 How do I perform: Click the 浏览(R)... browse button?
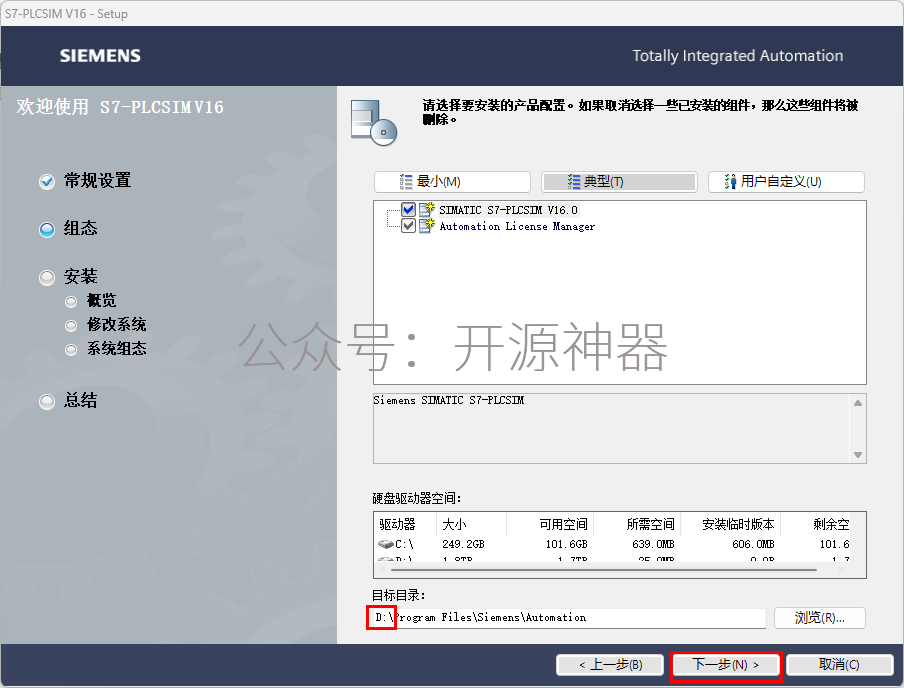click(x=819, y=618)
